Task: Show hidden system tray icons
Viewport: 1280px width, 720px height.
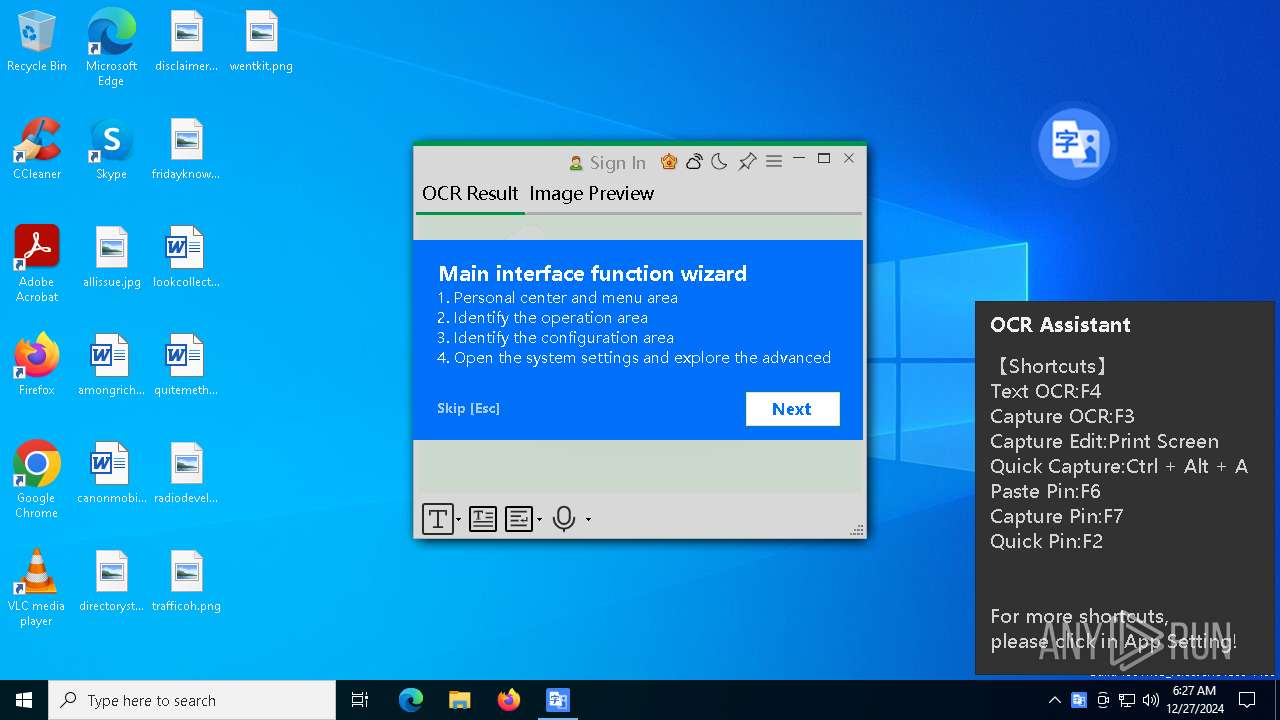Action: tap(1054, 700)
